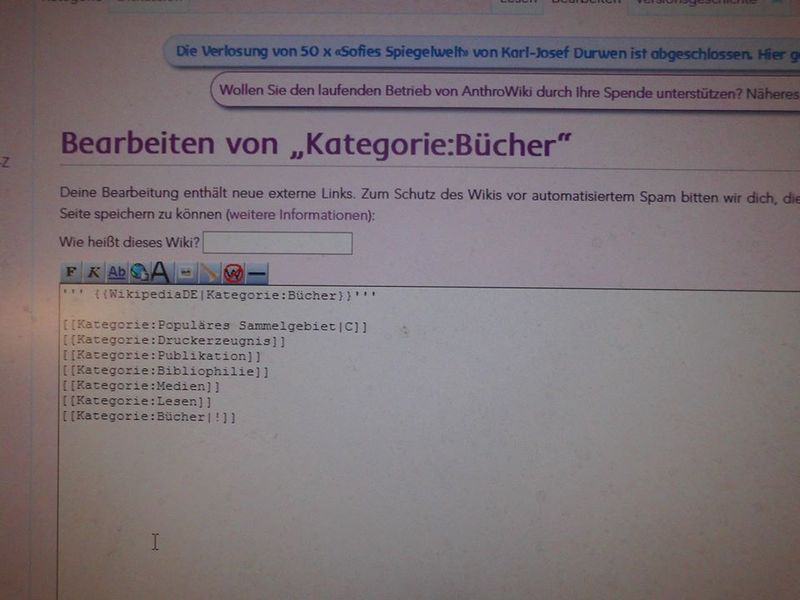Switch to the Versionsgeschichte tab
Screen dimensions: 800x600
[697, 3]
